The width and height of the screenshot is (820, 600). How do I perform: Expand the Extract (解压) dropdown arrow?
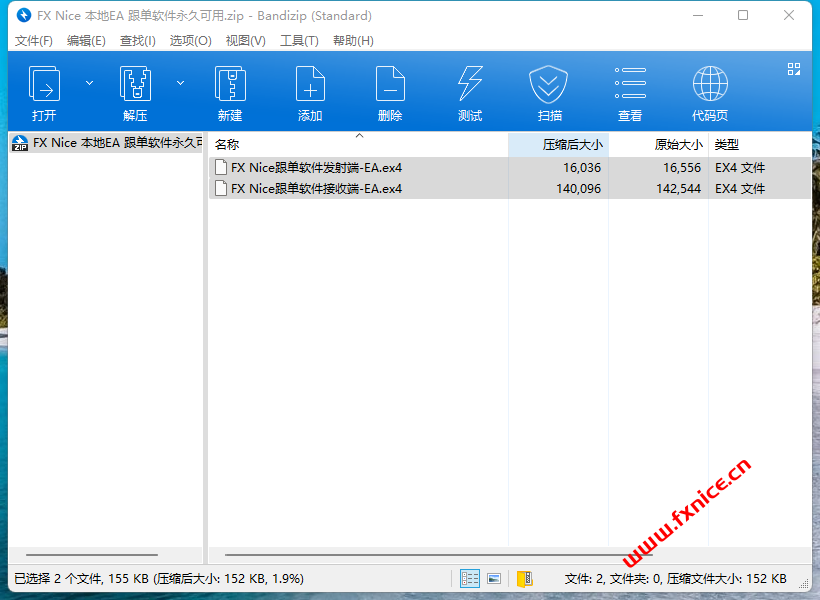click(x=180, y=83)
